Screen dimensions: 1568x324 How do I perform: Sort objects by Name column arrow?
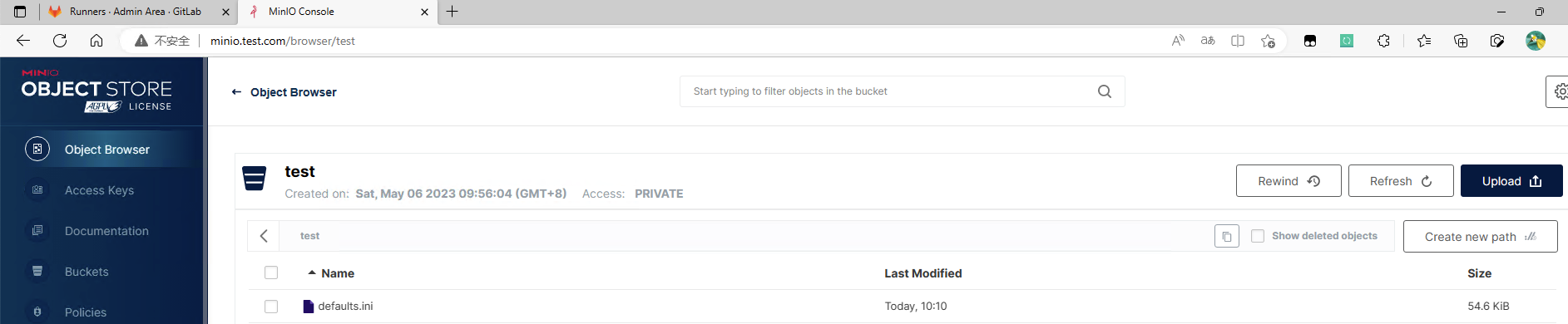(312, 272)
